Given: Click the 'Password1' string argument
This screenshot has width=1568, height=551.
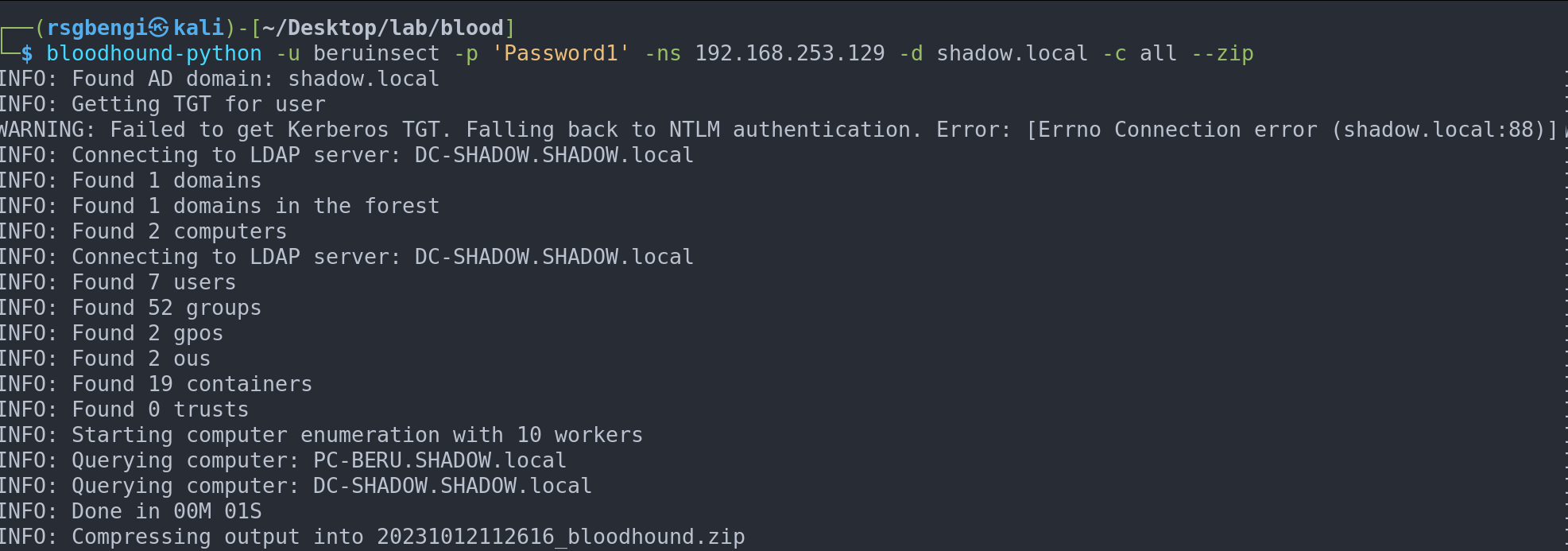Looking at the screenshot, I should [561, 53].
